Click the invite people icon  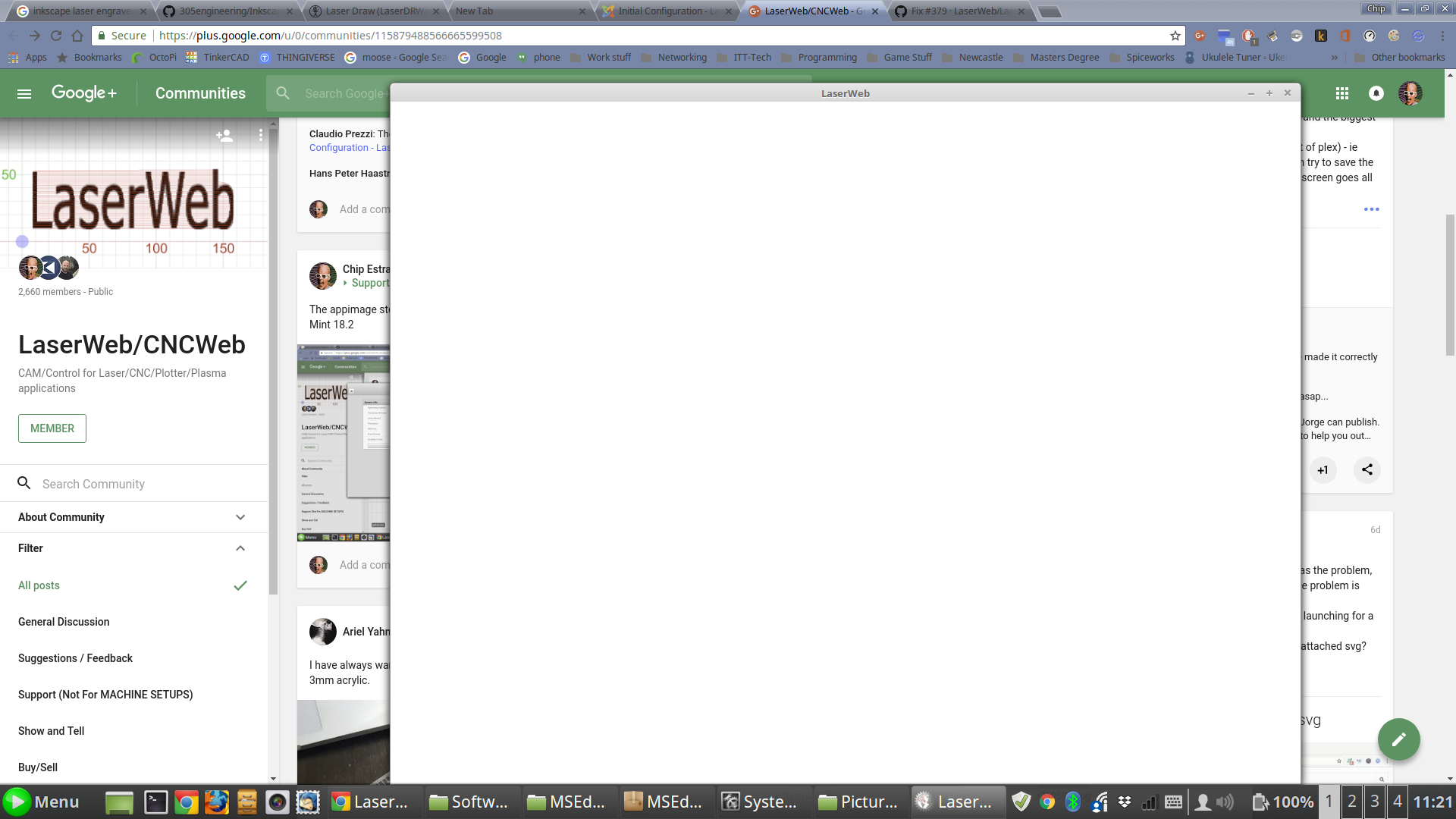pos(224,135)
